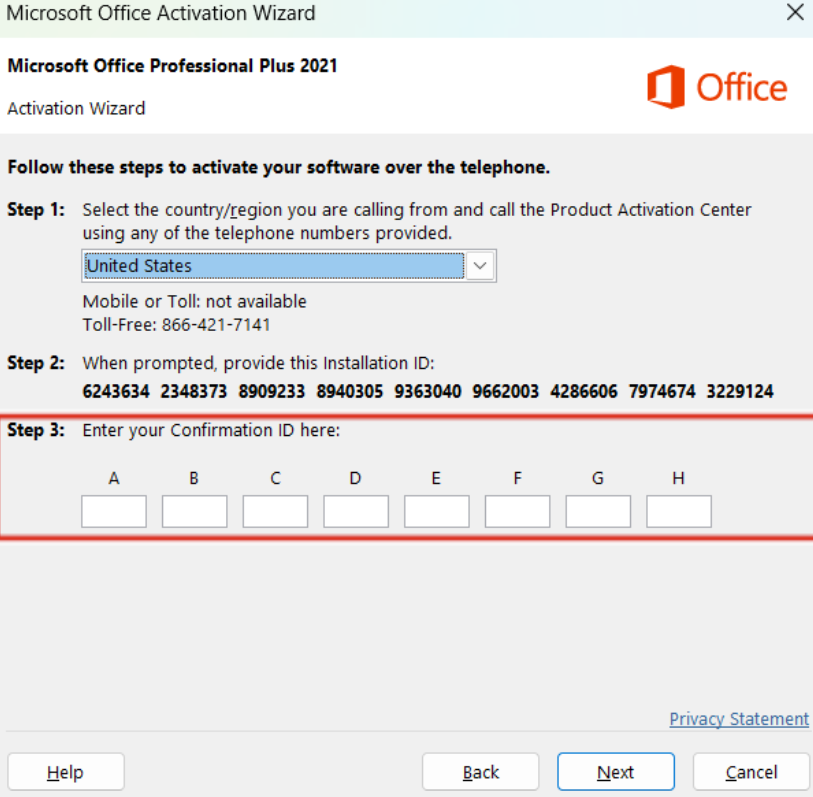Focus Confirmation ID field G
Viewport: 813px width, 797px height.
click(x=598, y=511)
